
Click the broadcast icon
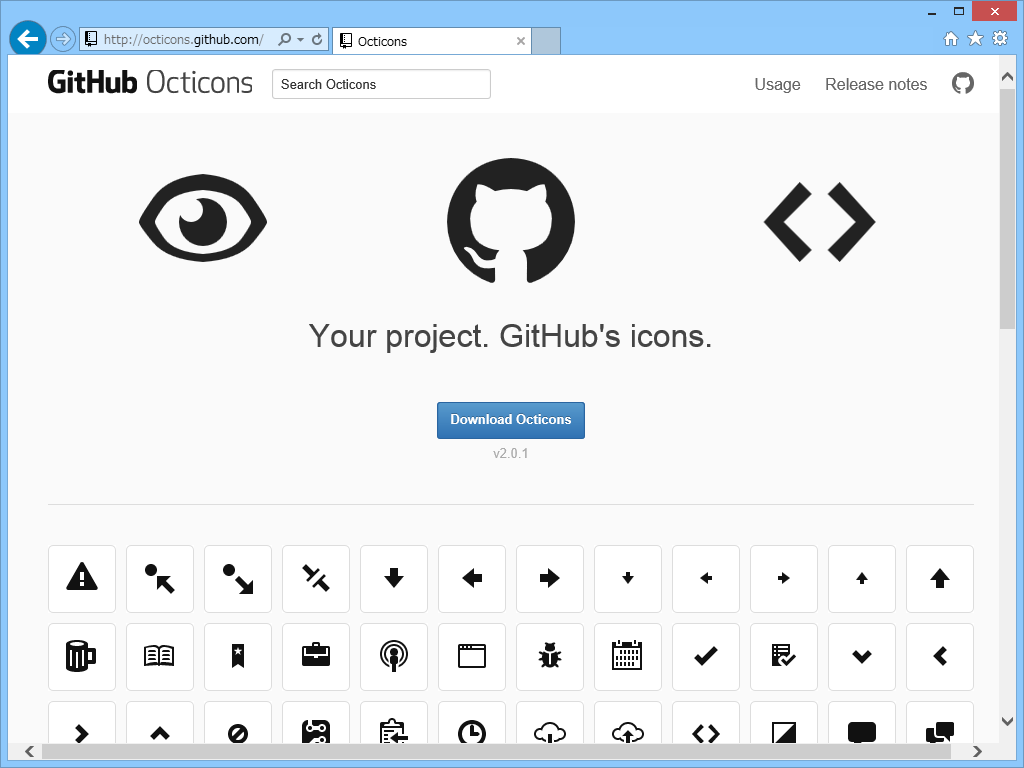tap(394, 657)
